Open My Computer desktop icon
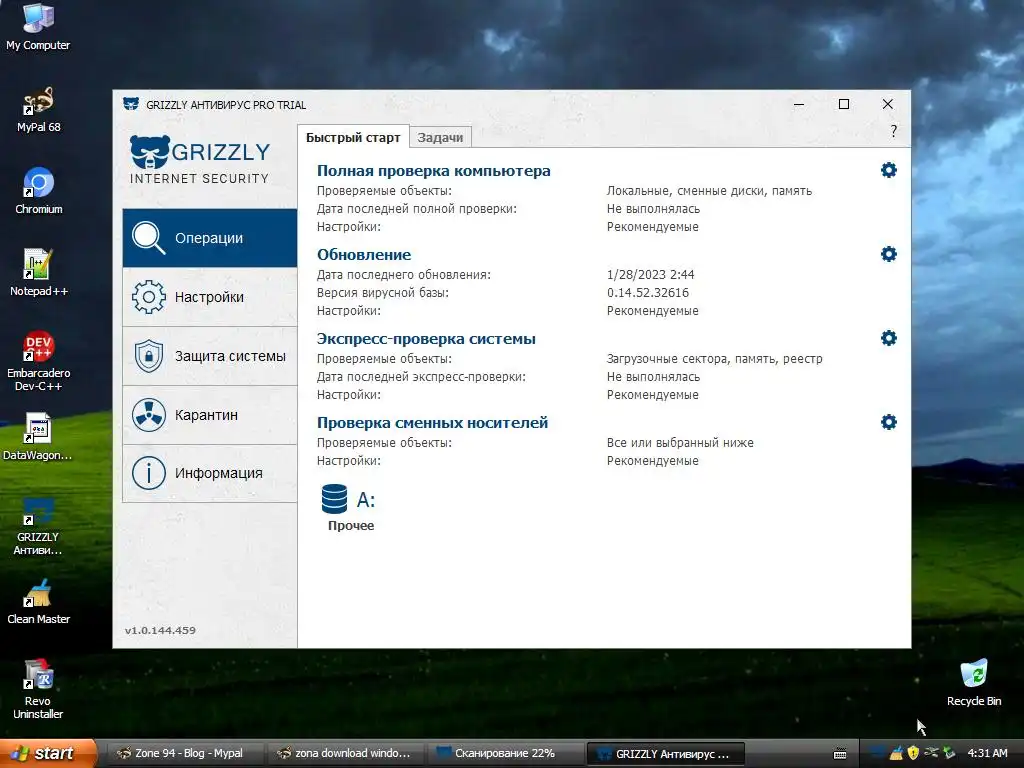The width and height of the screenshot is (1024, 768). tap(38, 27)
